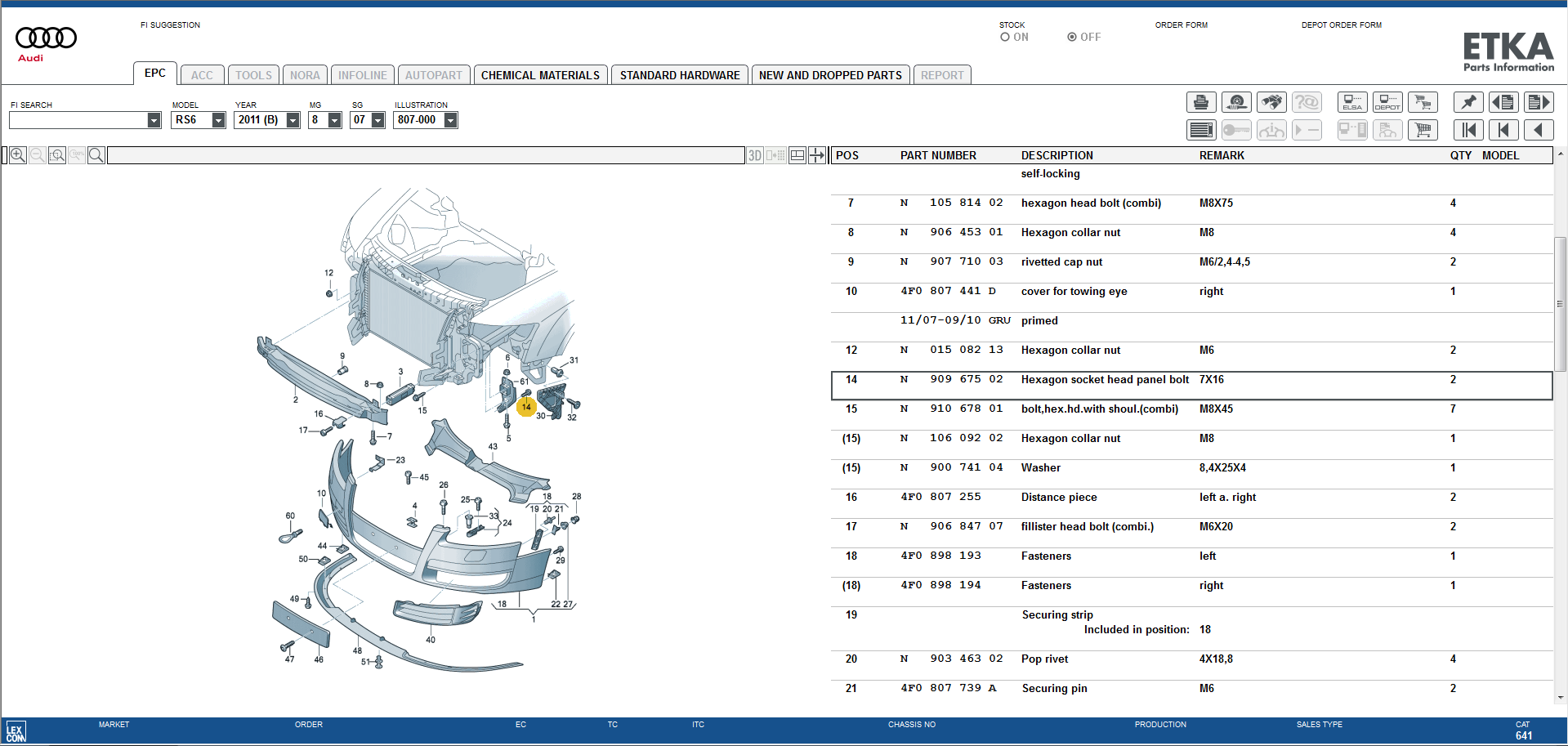
Task: Go to next page icon
Action: point(1539,102)
